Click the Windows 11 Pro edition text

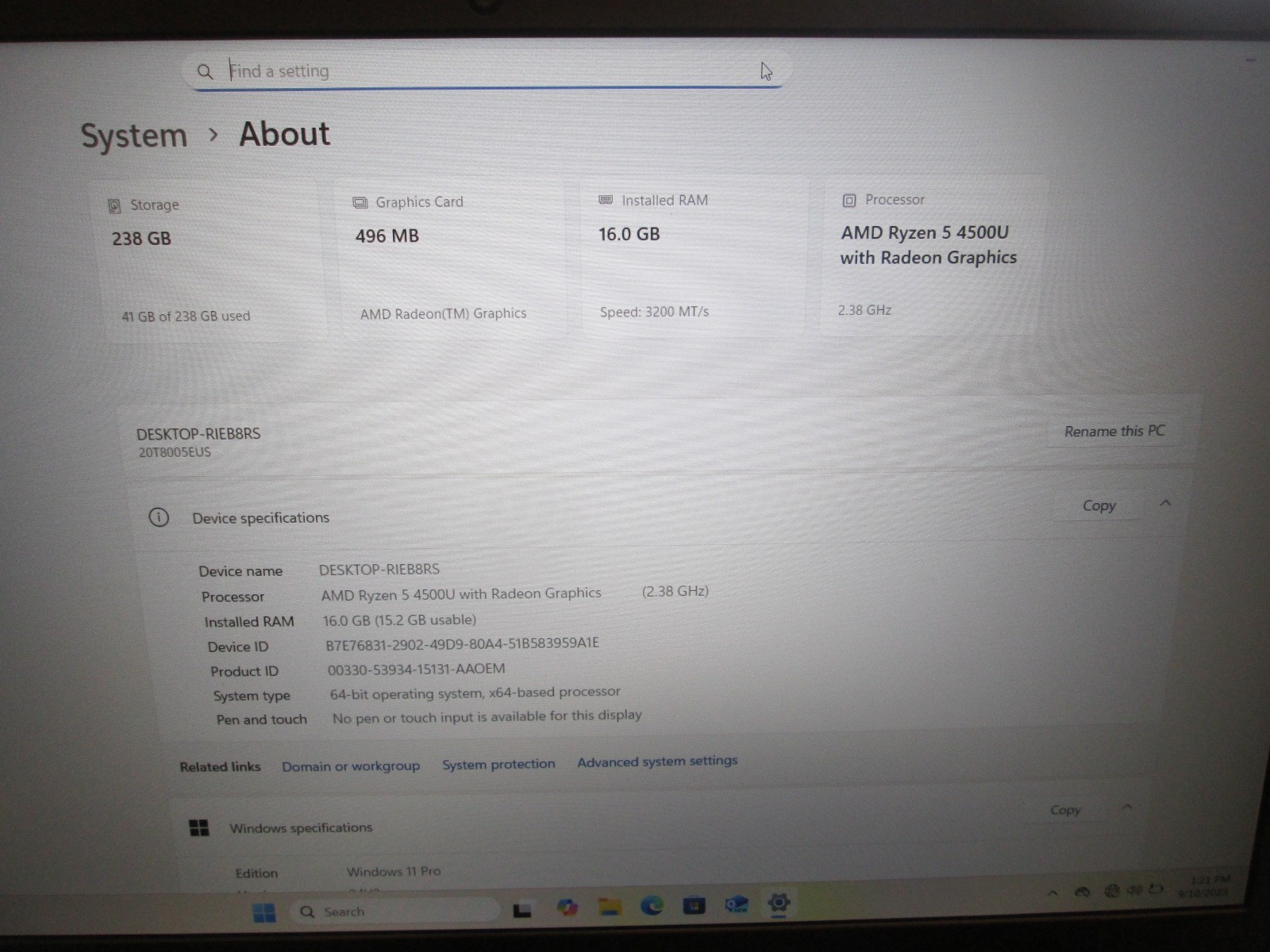(x=394, y=871)
